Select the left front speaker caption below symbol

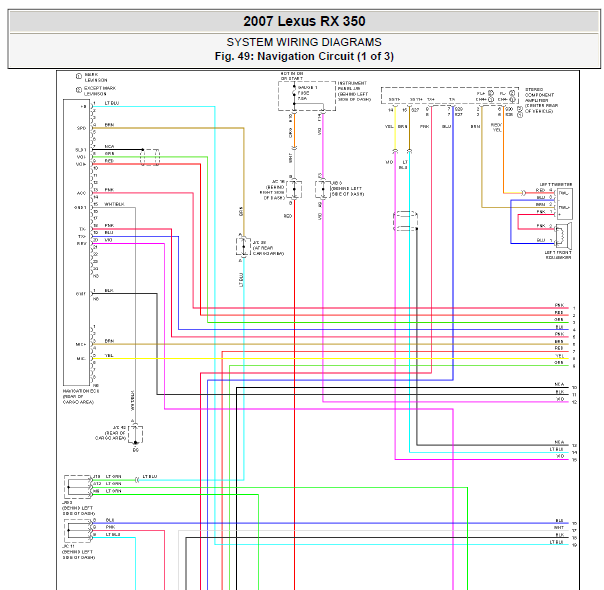pos(558,255)
